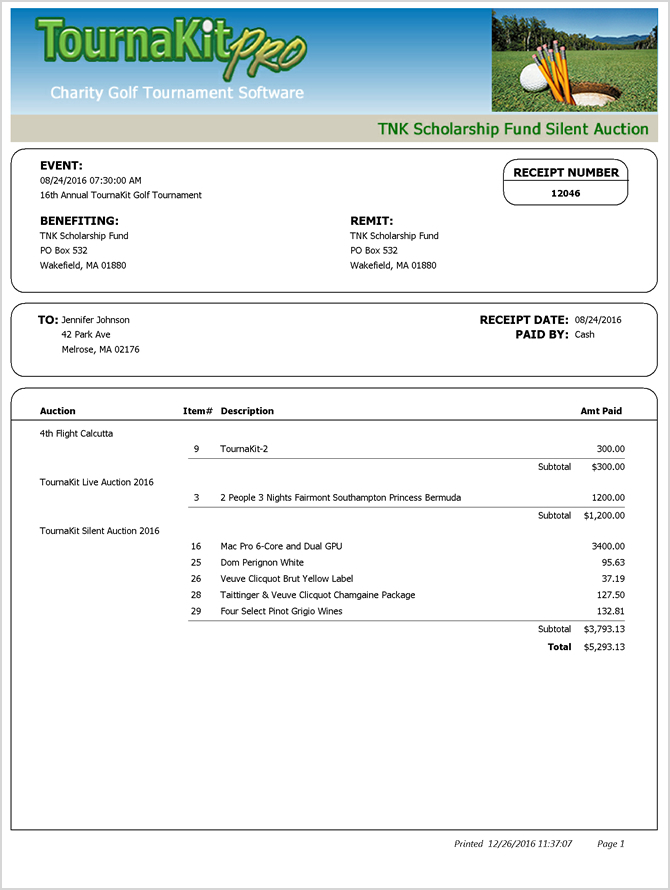Click the 'TournaKit-2' item description
Screen dimensions: 670x890
[x=244, y=449]
